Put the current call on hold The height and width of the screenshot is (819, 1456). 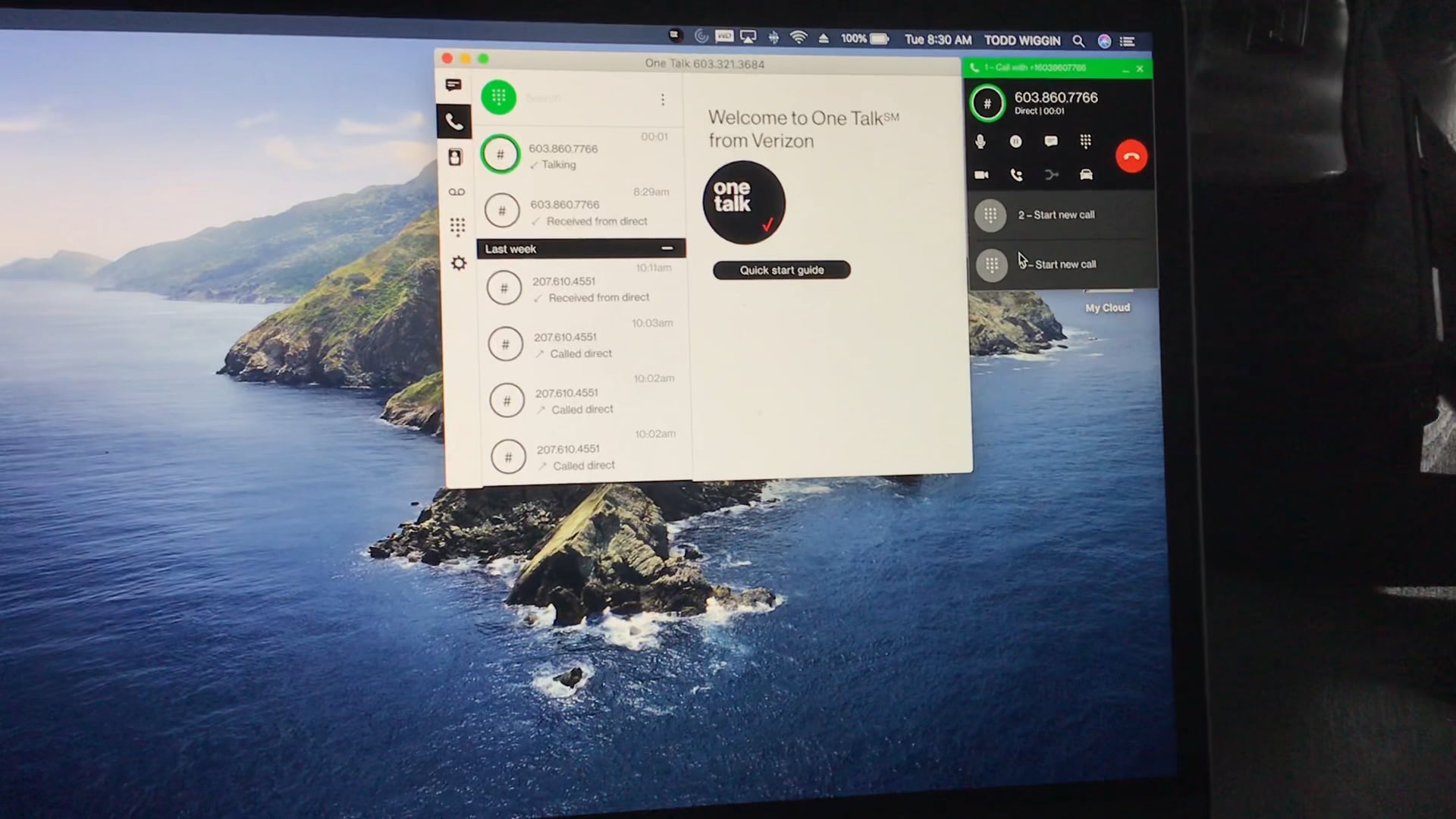(1015, 142)
